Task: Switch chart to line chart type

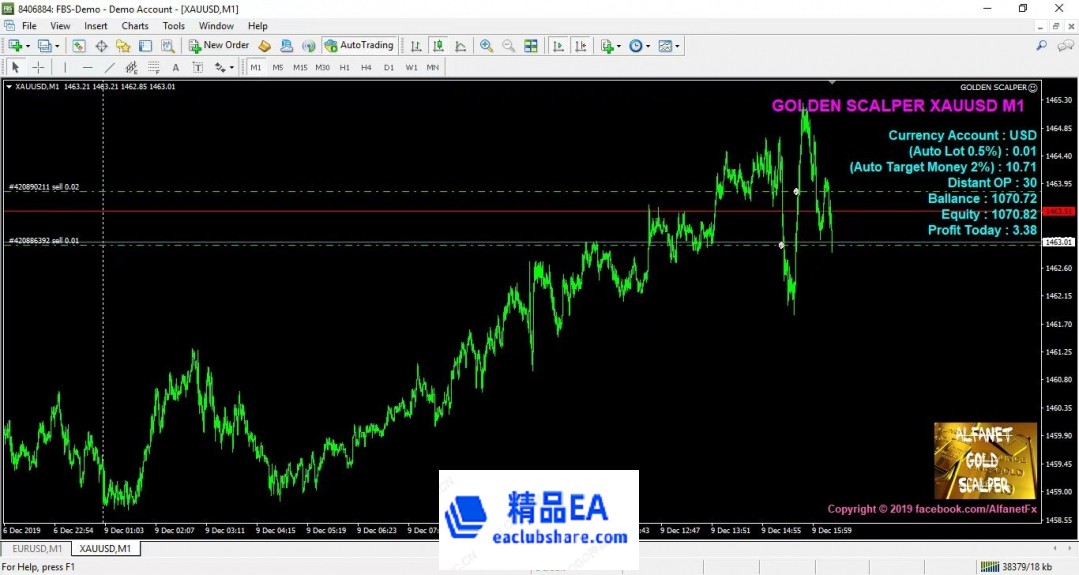Action: (460, 46)
